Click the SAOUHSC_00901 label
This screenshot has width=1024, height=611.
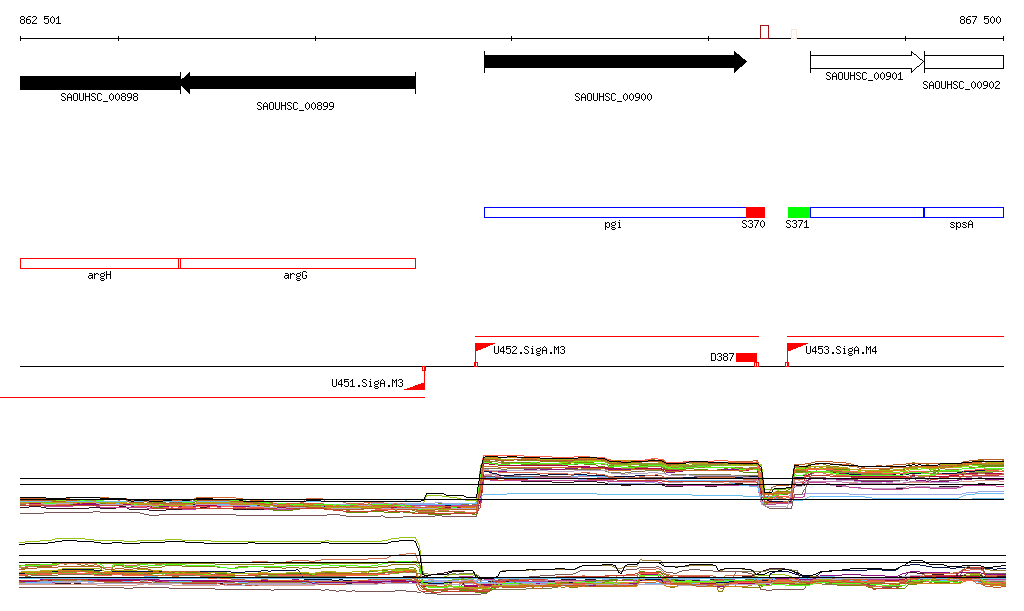(864, 76)
